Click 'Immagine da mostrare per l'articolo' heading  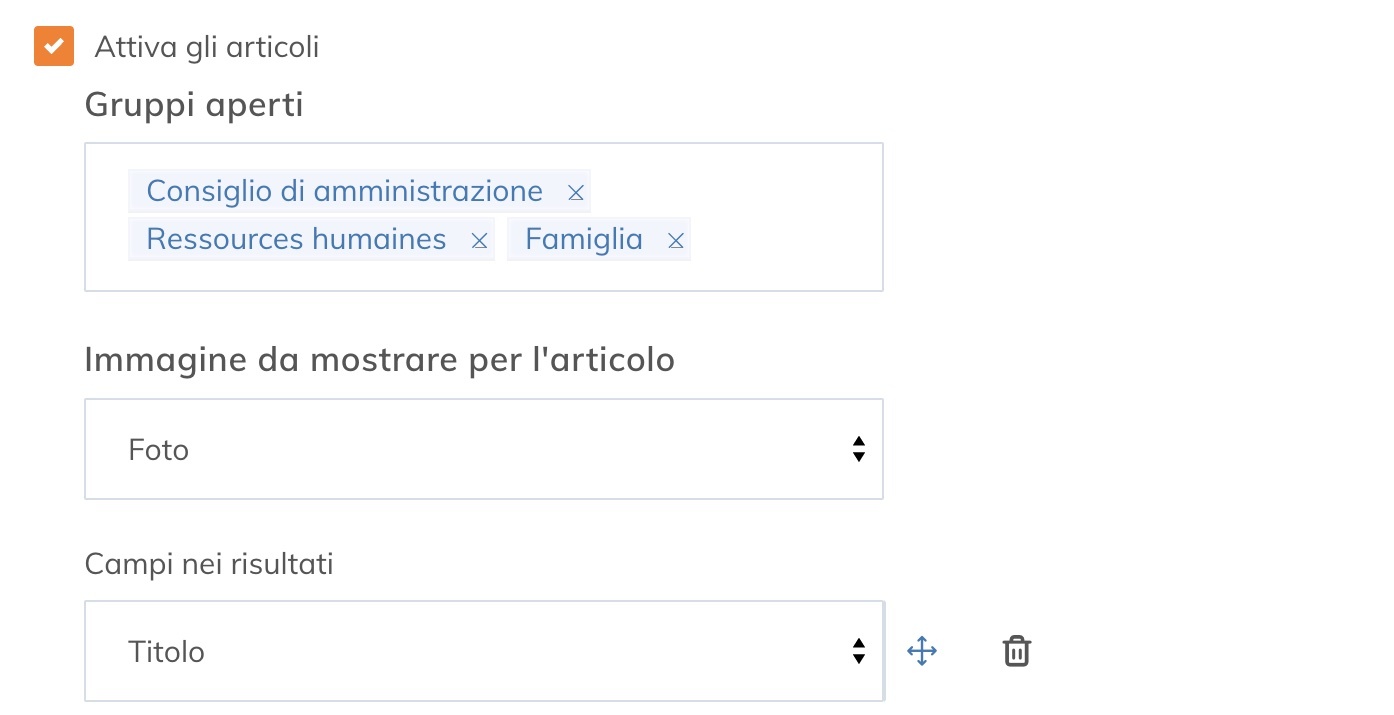[381, 359]
